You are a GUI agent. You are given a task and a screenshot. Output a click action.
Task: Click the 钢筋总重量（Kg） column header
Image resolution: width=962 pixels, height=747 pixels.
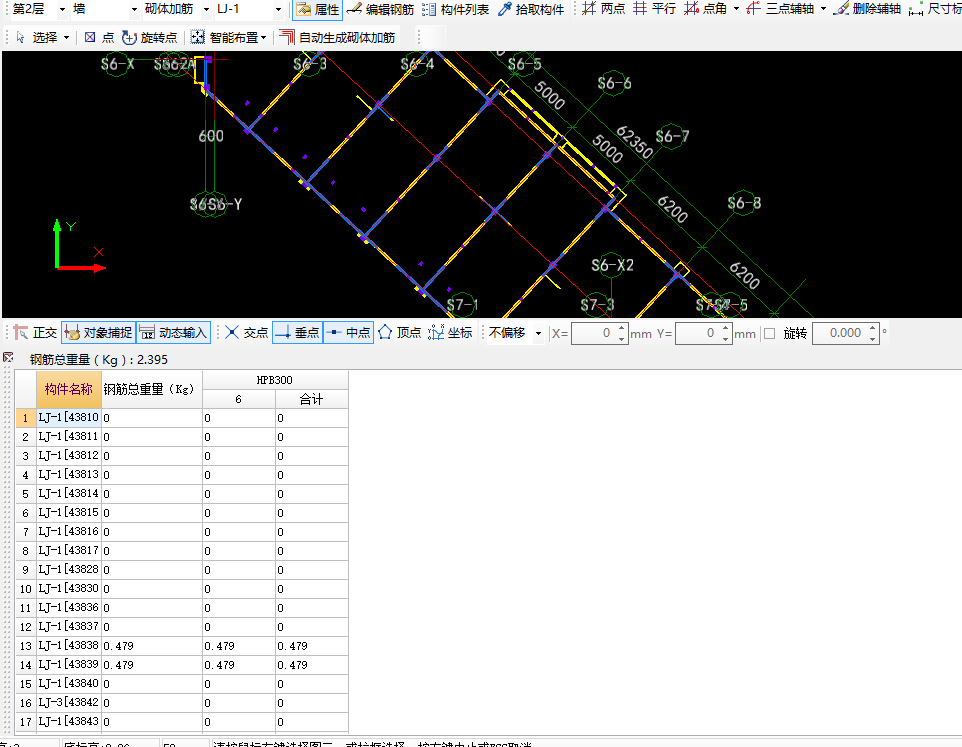click(152, 389)
